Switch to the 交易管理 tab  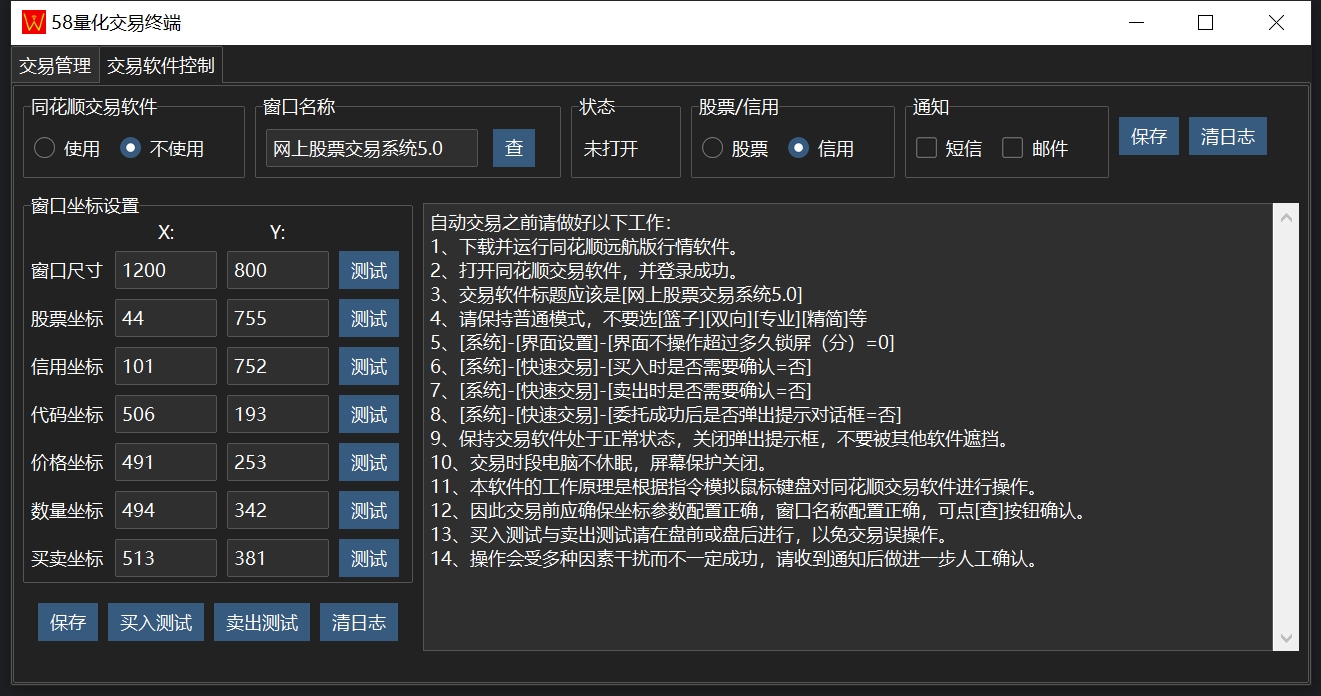coord(55,66)
